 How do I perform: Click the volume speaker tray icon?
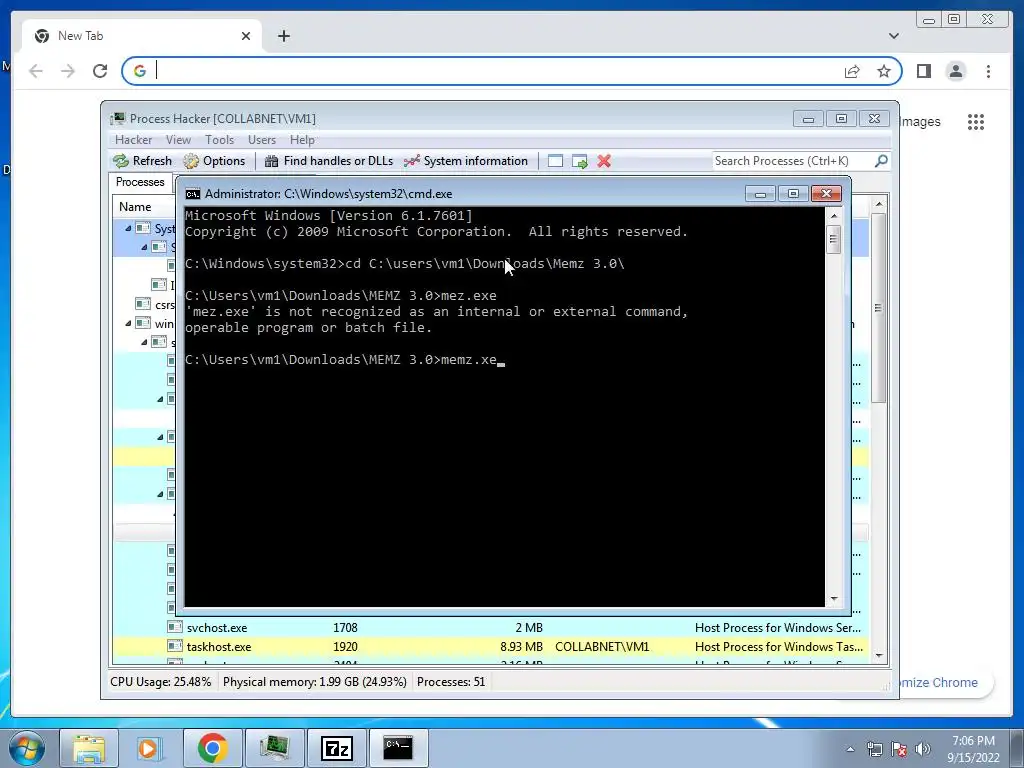tap(922, 750)
